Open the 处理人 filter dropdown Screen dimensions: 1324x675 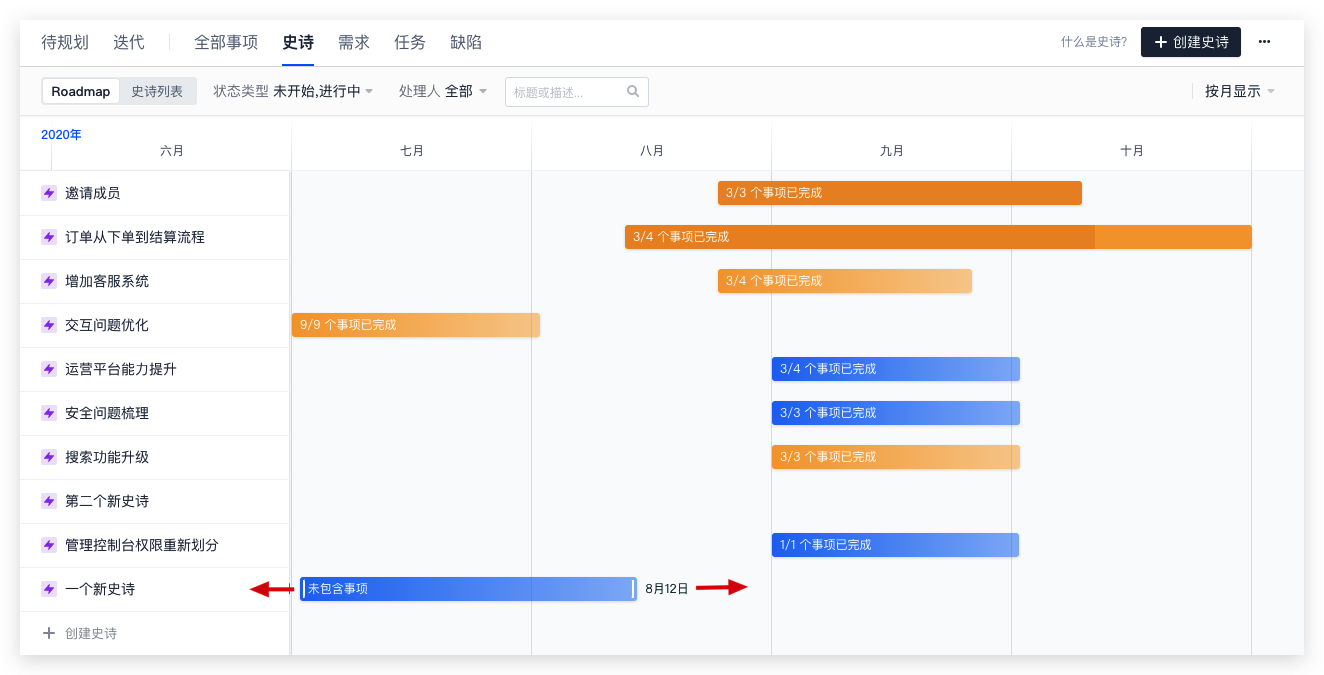point(443,91)
